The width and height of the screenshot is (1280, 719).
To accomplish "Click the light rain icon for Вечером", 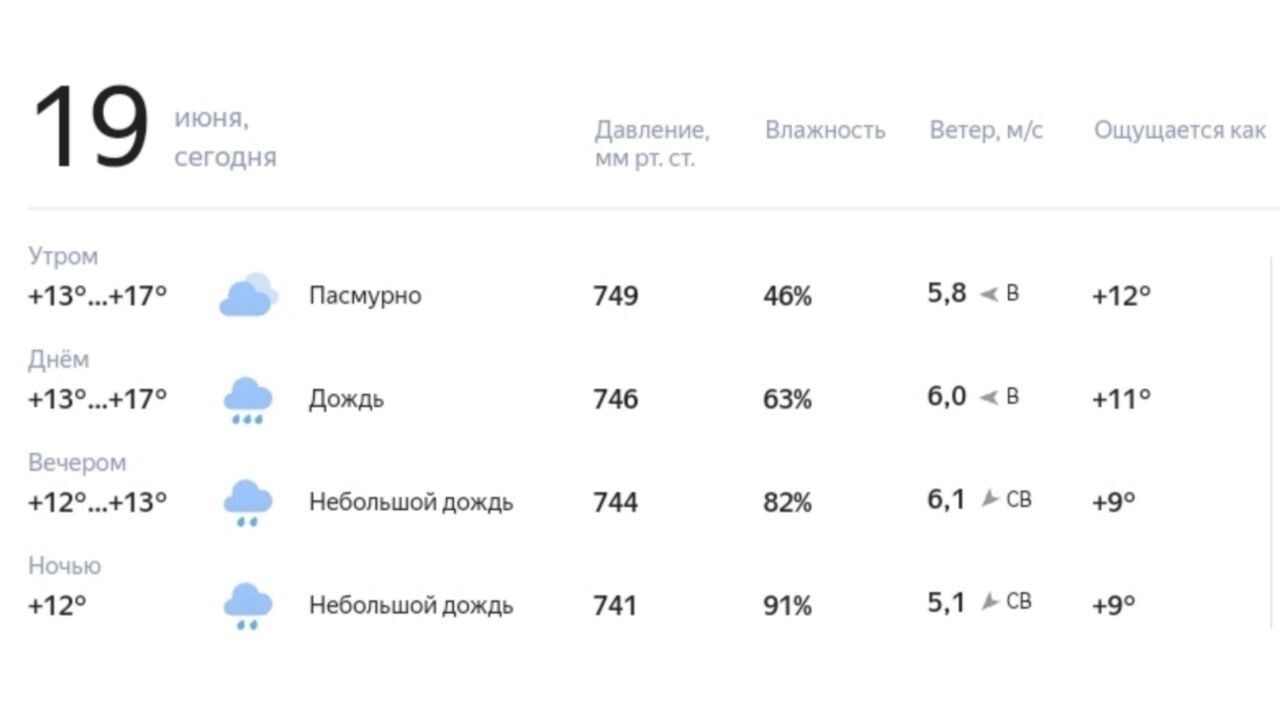I will [x=247, y=503].
